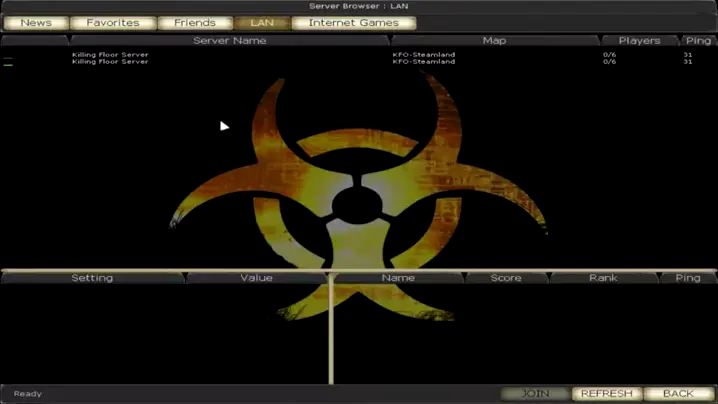Image resolution: width=718 pixels, height=404 pixels.
Task: Sort players by Rank column
Action: [603, 278]
